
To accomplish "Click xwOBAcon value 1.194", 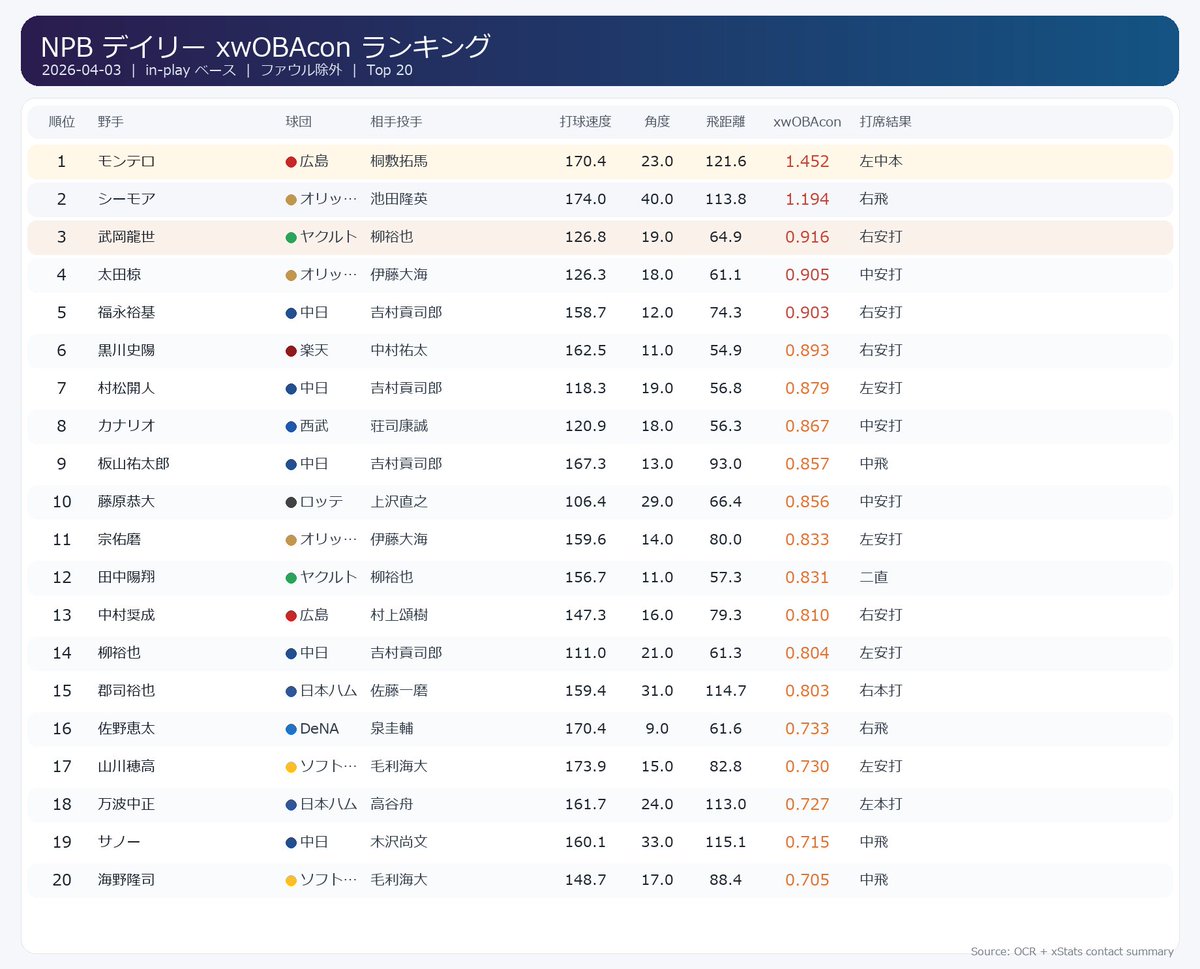I will 807,199.
